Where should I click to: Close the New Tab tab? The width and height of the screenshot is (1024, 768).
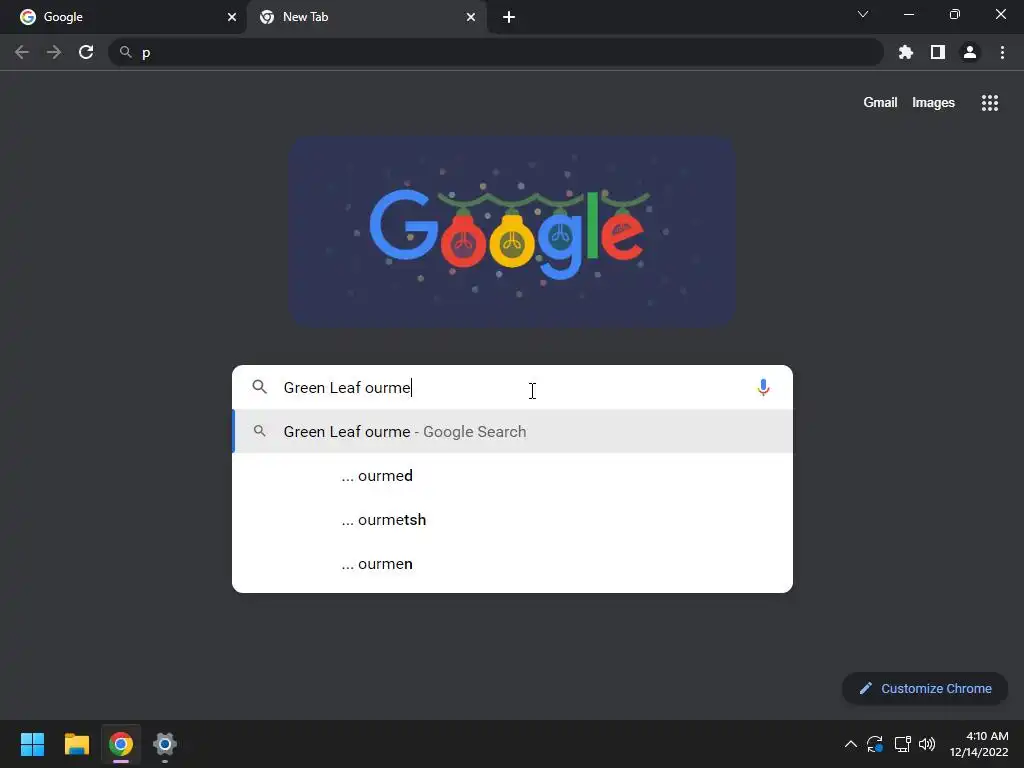[x=471, y=17]
